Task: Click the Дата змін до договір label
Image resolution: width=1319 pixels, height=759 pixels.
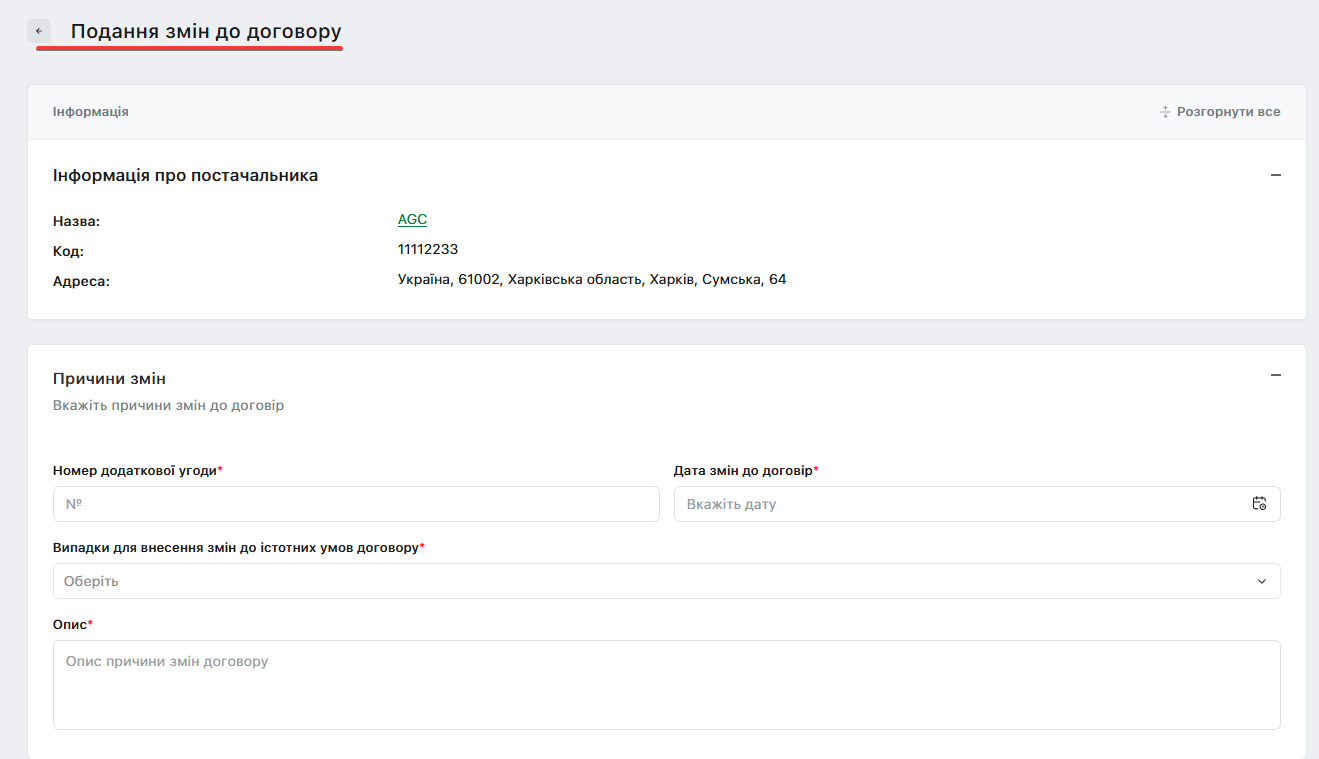Action: 744,470
